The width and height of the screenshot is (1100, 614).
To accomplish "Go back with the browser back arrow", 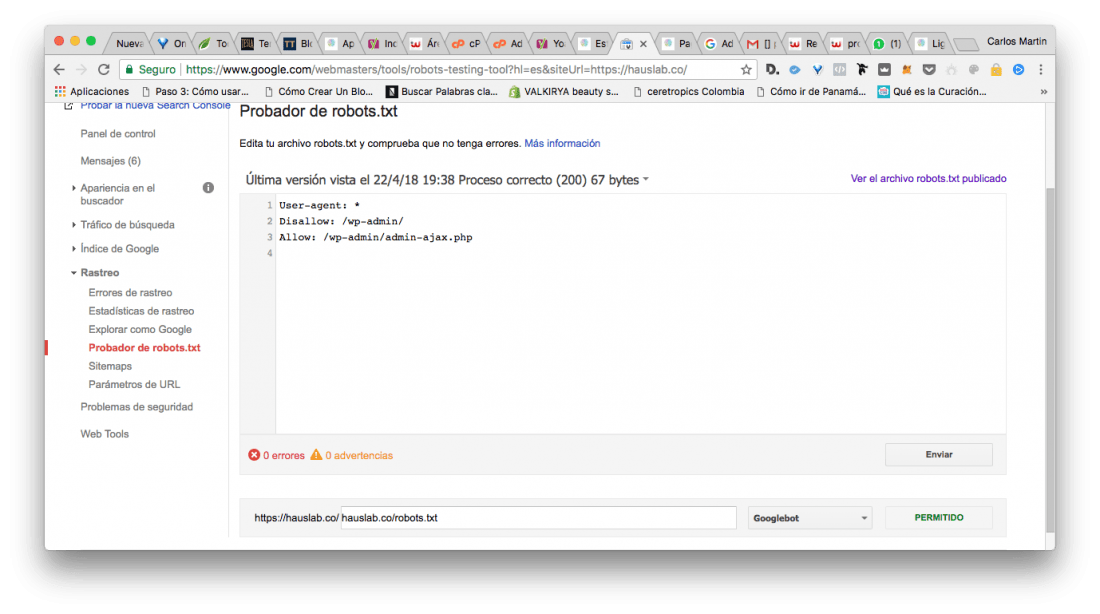I will pos(59,69).
